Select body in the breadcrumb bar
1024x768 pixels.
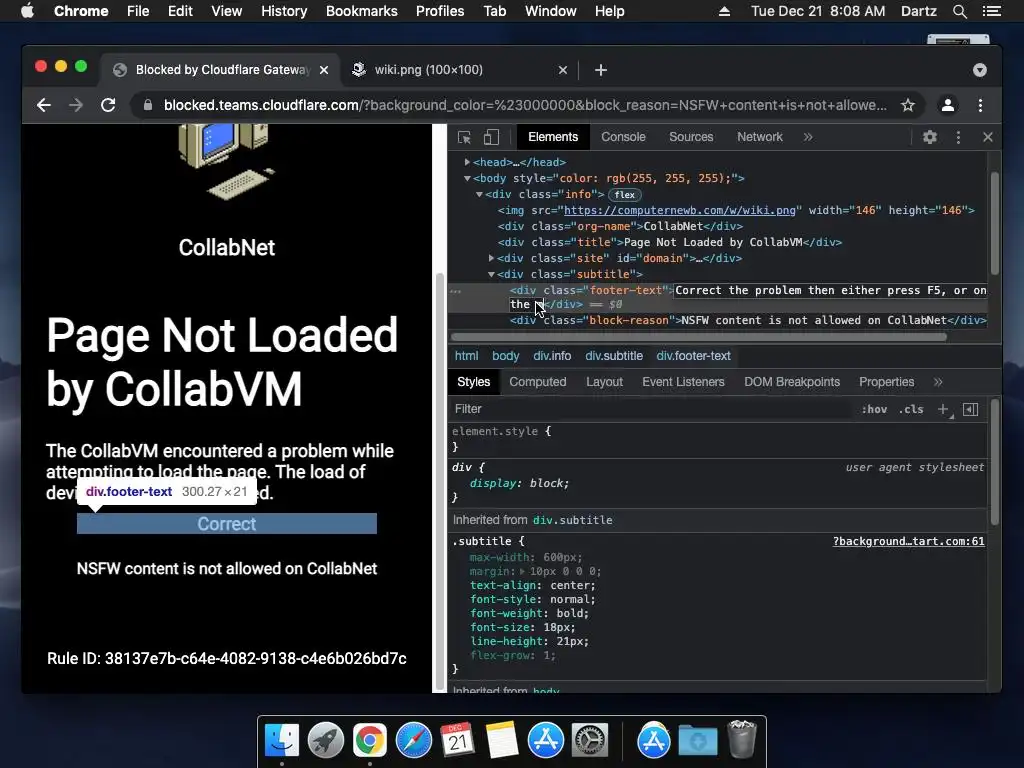click(505, 356)
